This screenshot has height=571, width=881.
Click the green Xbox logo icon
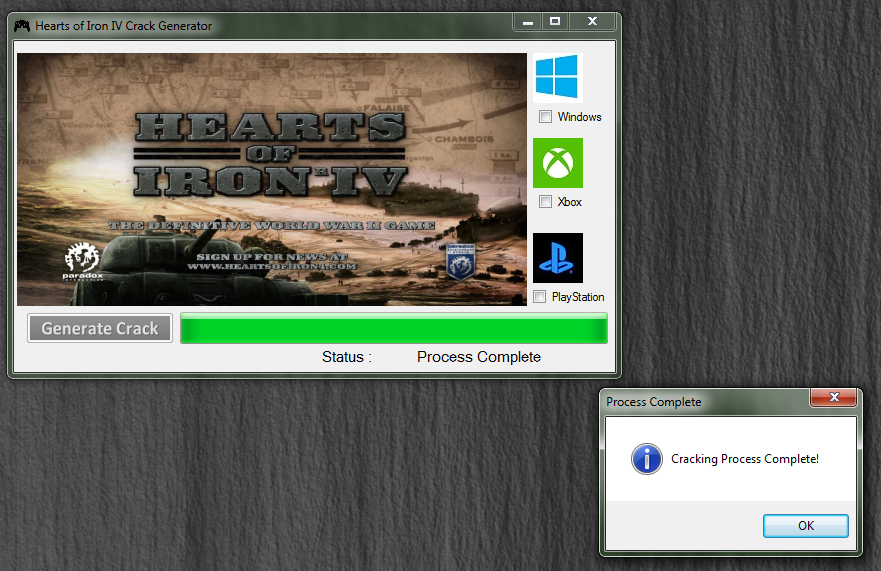557,163
